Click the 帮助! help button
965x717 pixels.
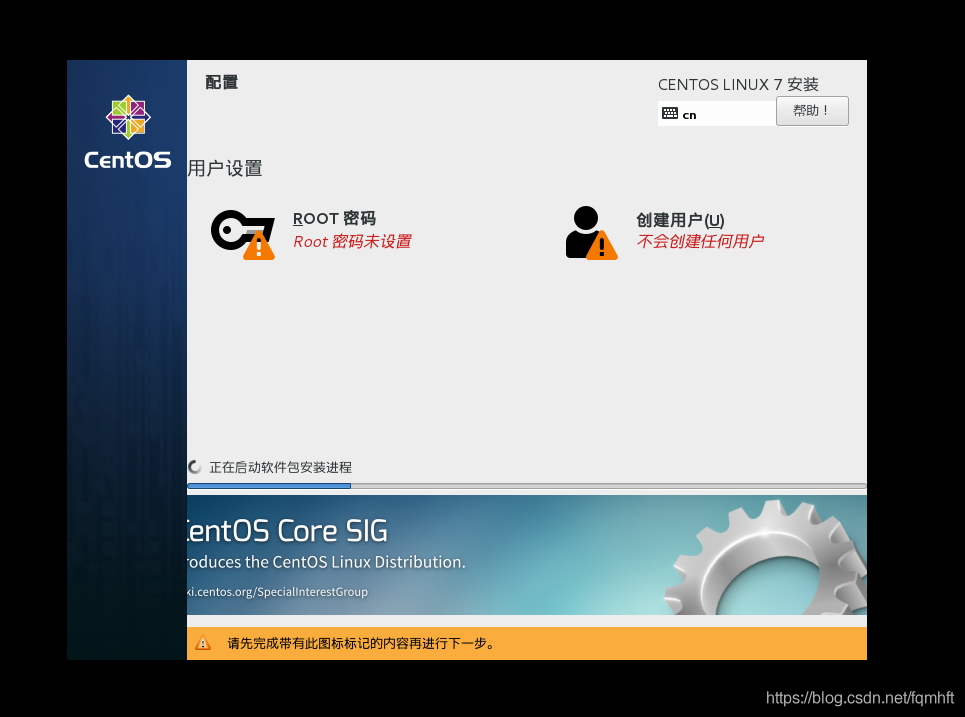812,111
